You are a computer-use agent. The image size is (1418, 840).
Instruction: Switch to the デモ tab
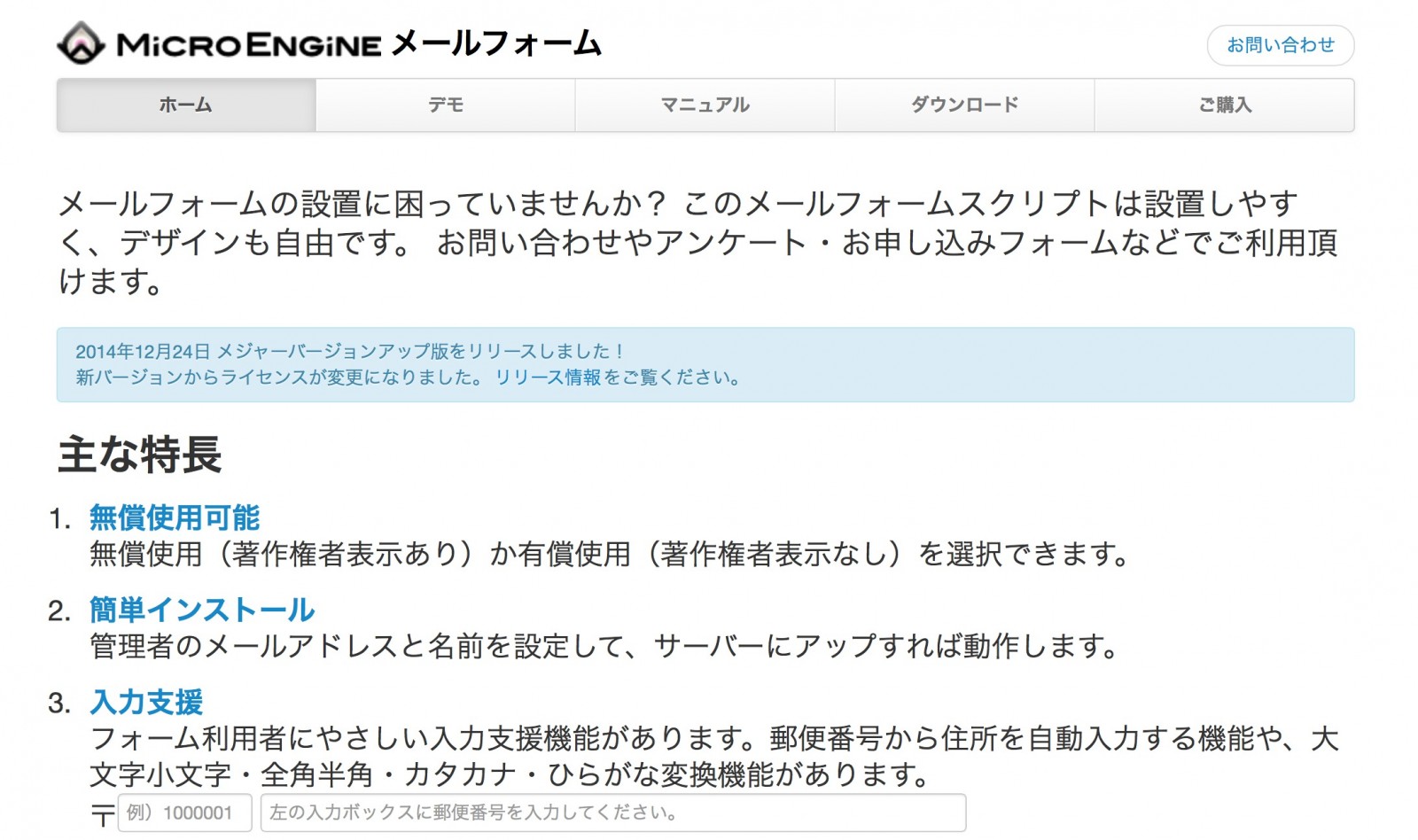tap(446, 105)
